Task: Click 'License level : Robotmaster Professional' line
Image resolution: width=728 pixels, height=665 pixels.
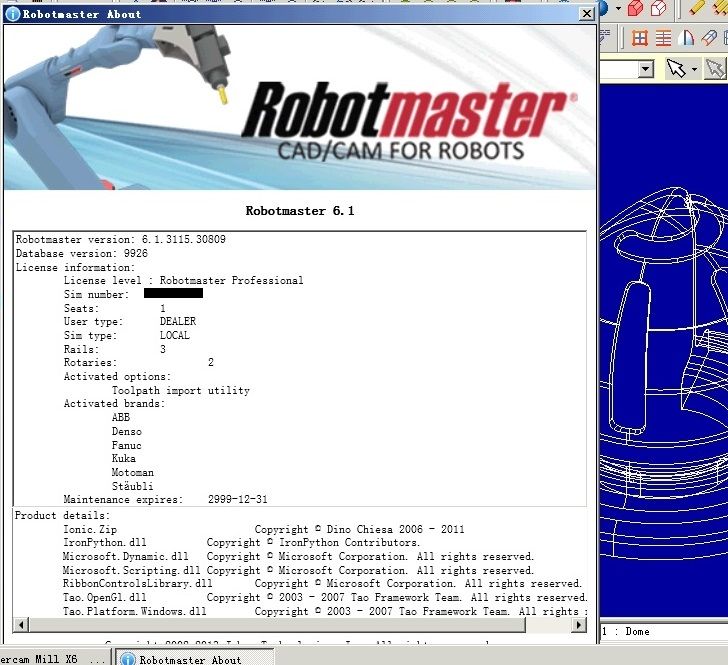Action: point(183,280)
